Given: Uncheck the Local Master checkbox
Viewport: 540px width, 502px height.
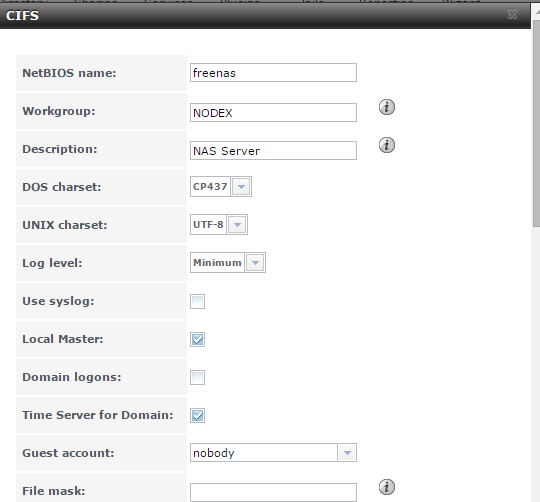Looking at the screenshot, I should [x=197, y=339].
